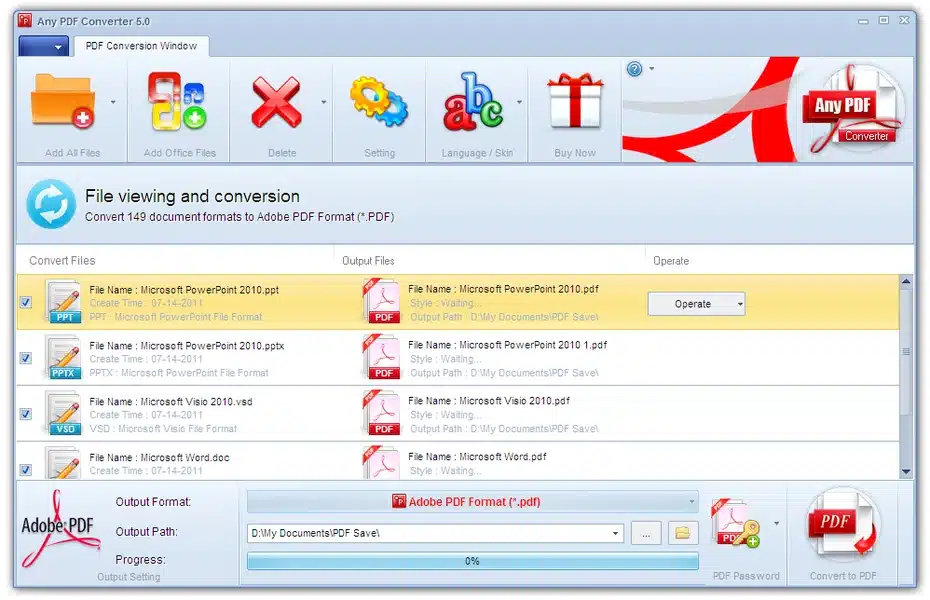Click 'File Name : Microsoft Visio 2010.pdf' text
The height and width of the screenshot is (600, 930).
coord(489,401)
